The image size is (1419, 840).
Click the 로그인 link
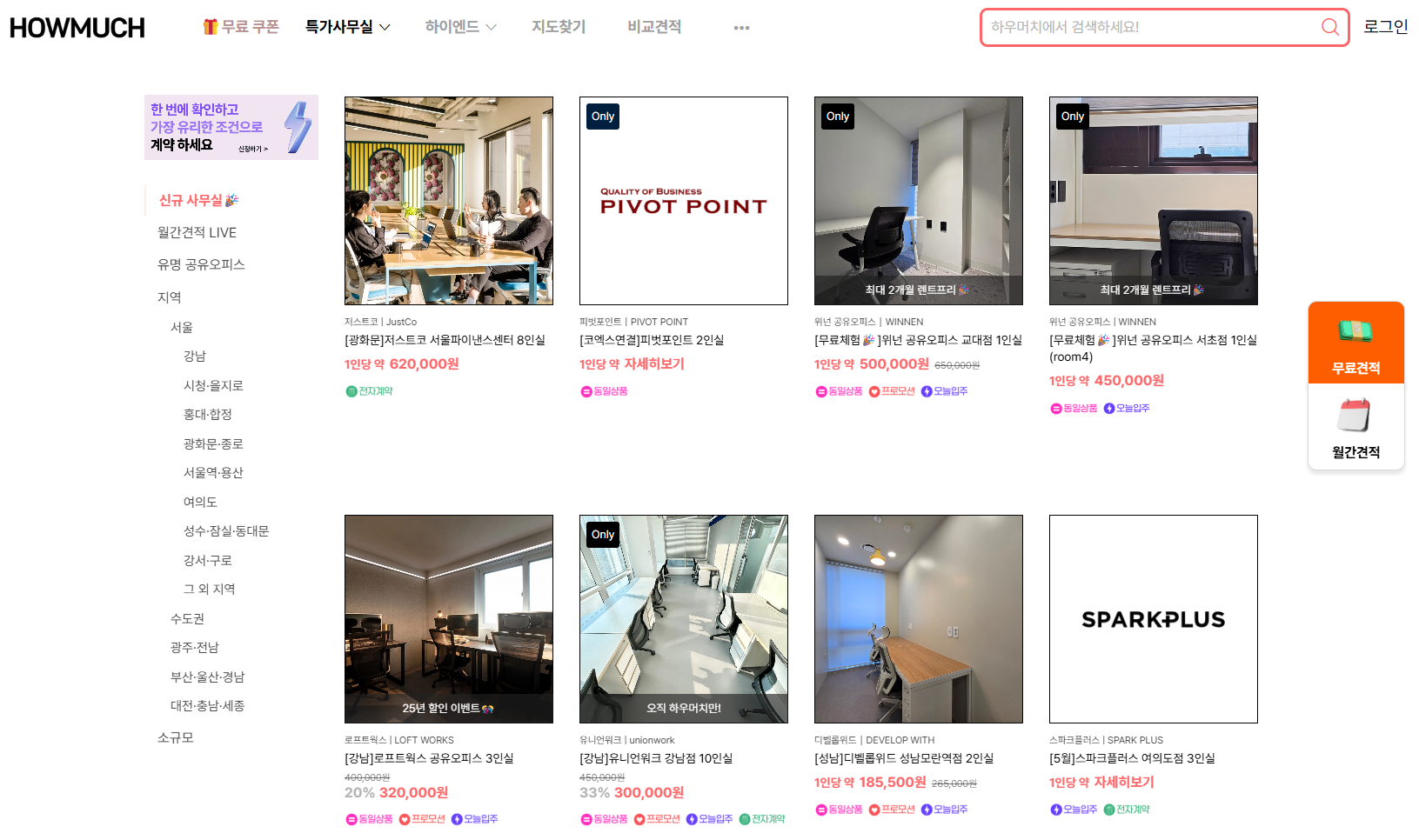(1385, 27)
